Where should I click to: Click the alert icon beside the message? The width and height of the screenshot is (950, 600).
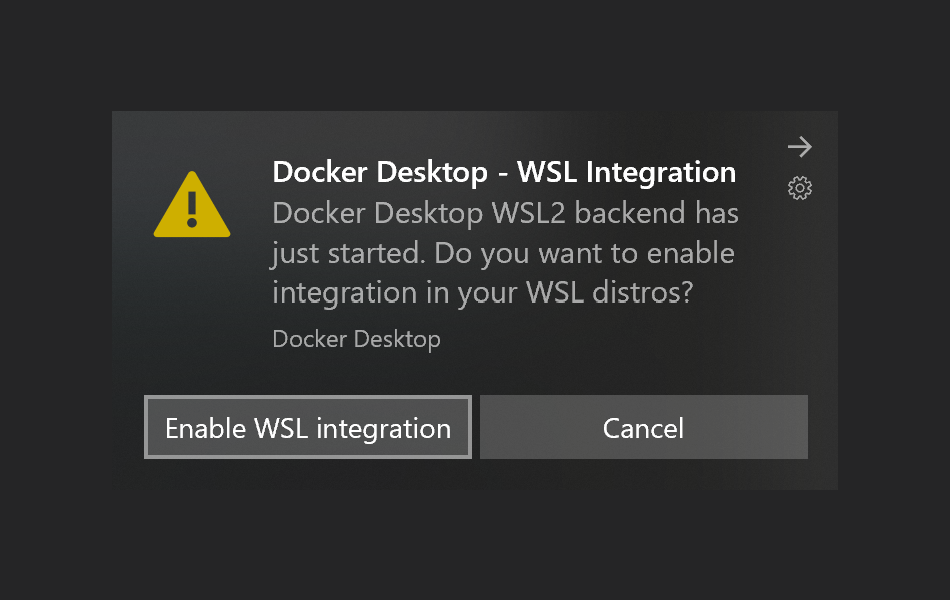[191, 204]
